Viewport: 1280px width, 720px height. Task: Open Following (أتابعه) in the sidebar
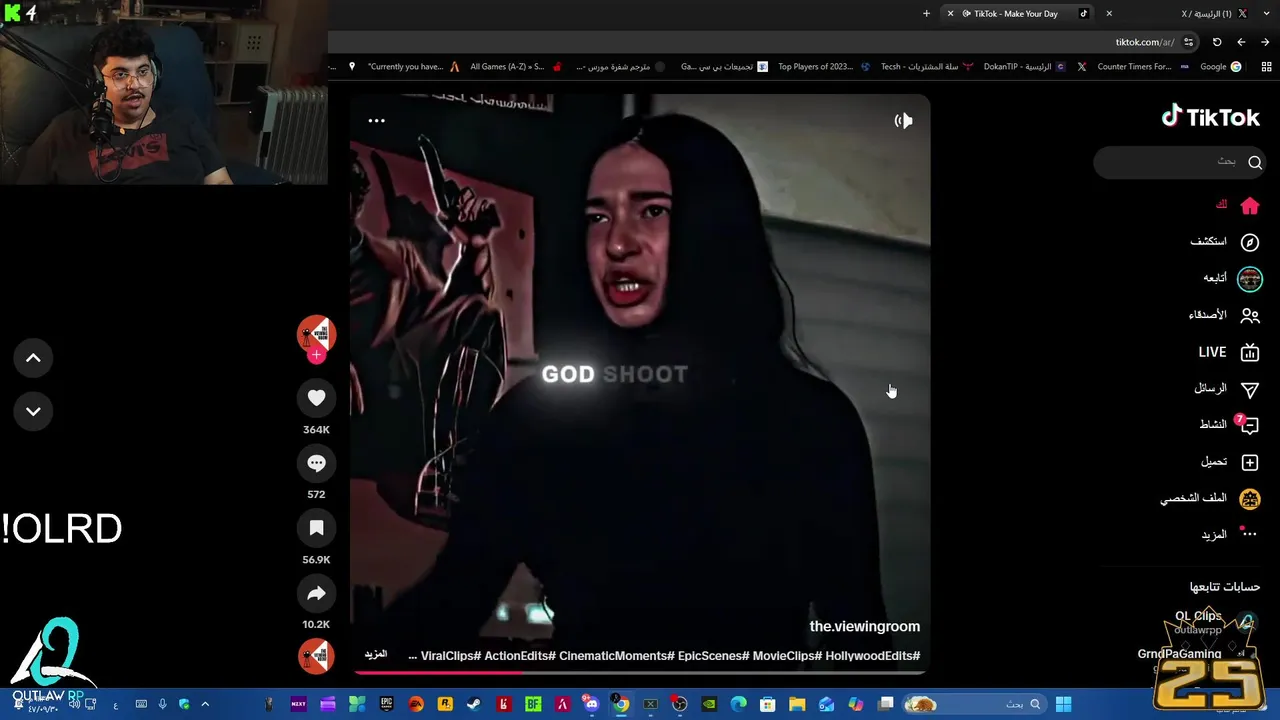(1232, 279)
